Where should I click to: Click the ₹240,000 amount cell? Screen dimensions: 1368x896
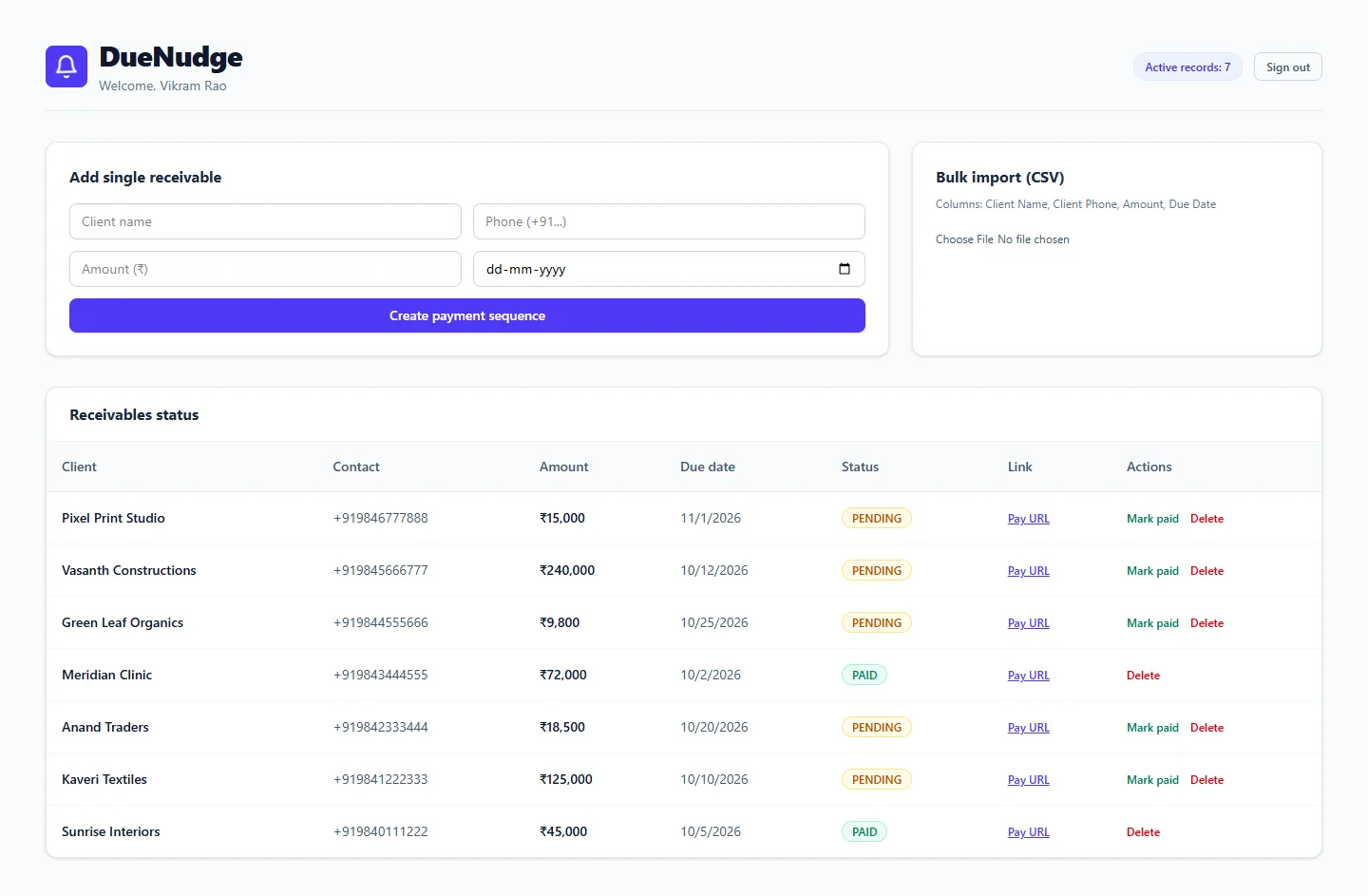[x=567, y=570]
